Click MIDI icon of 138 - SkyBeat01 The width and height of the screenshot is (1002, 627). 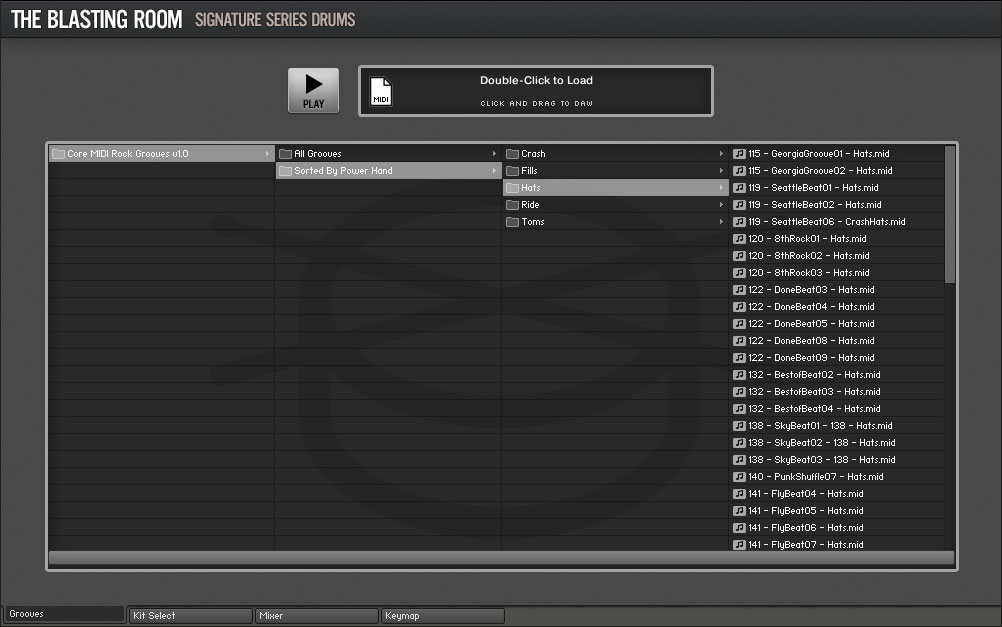739,426
